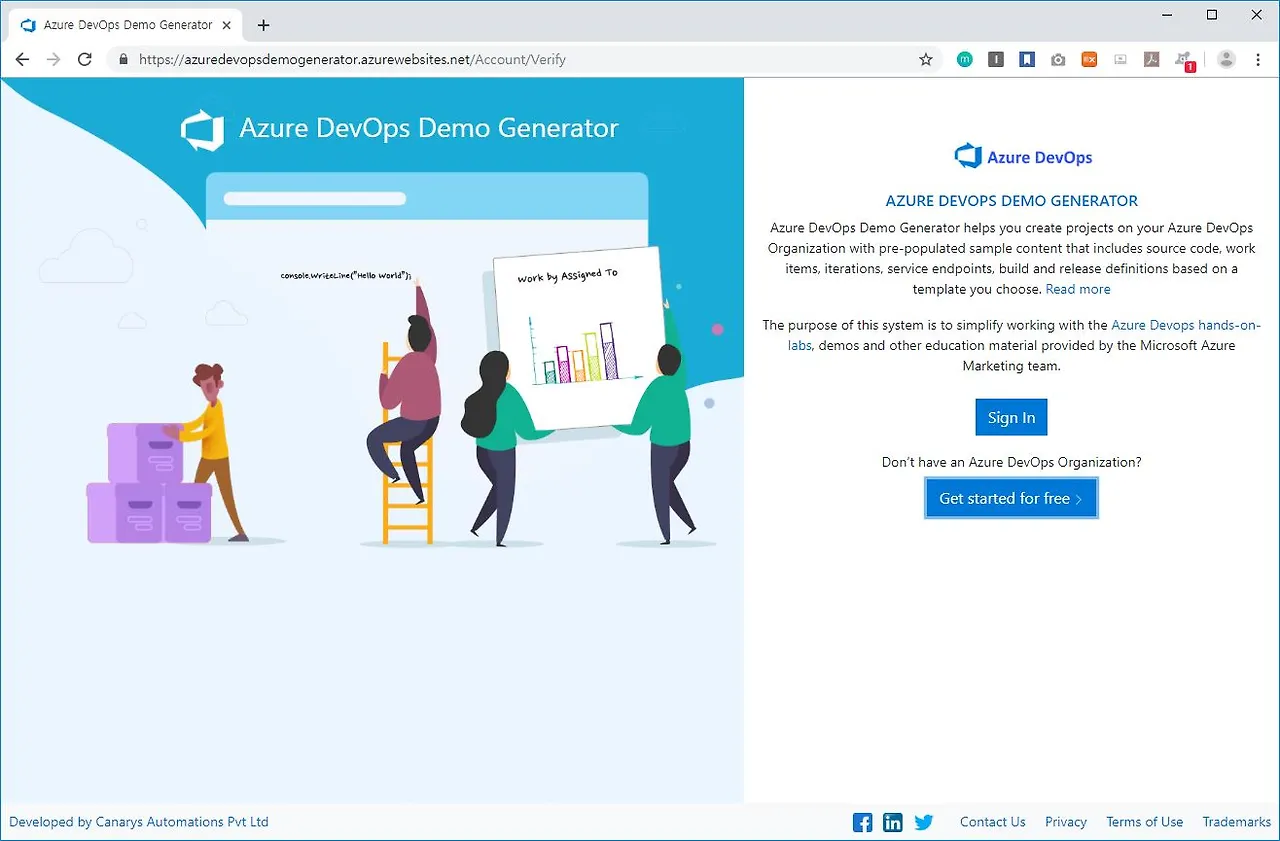Open the blue bookmark extension
The width and height of the screenshot is (1280, 841).
tap(1027, 60)
